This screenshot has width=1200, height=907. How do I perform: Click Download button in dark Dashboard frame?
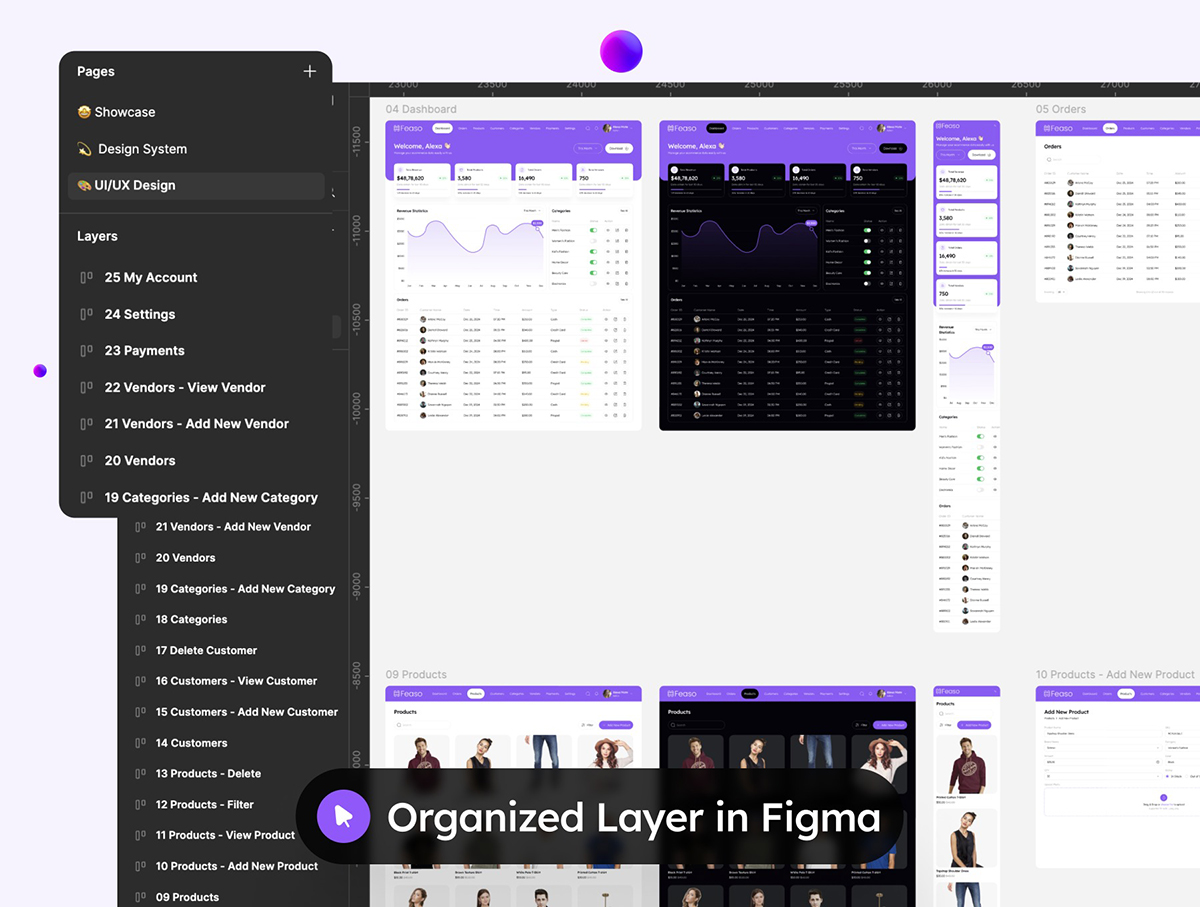coord(892,148)
